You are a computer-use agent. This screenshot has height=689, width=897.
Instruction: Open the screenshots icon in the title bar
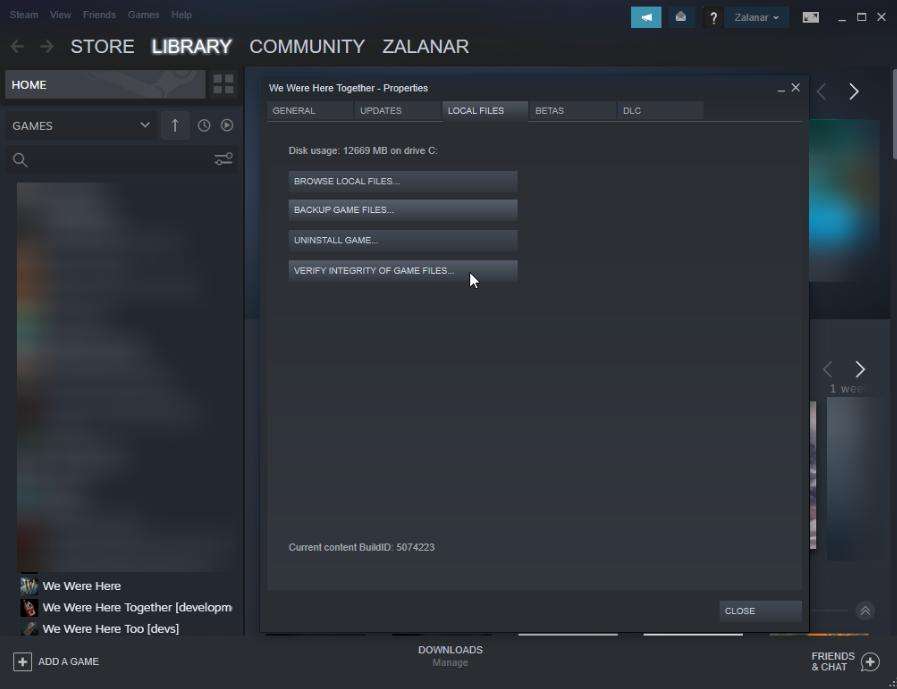pos(810,17)
